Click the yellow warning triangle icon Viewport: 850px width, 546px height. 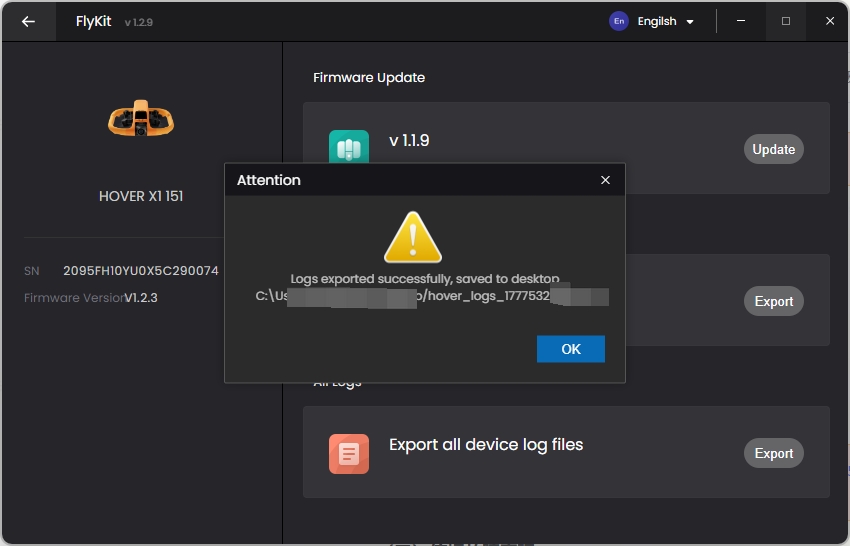(x=413, y=237)
